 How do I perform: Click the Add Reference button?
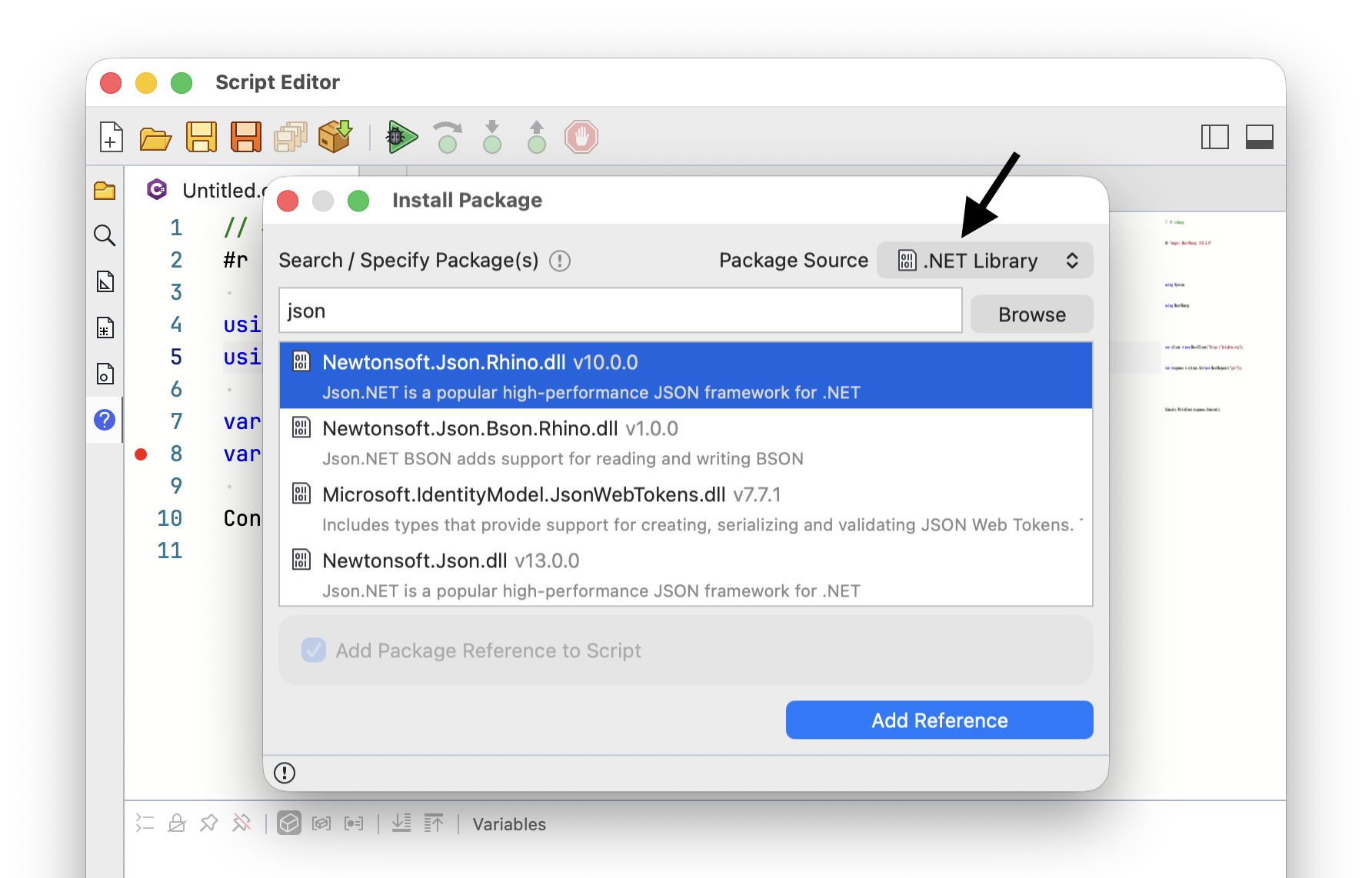click(939, 720)
